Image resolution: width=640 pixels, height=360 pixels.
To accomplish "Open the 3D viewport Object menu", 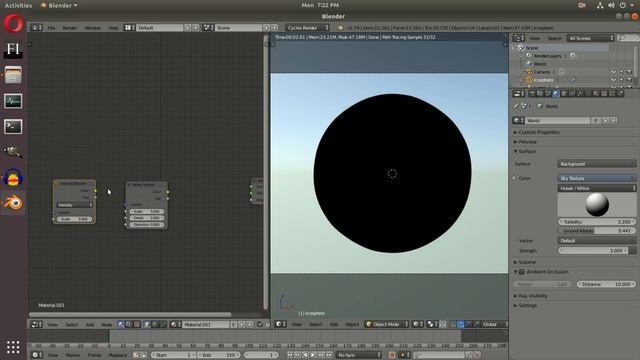I will (352, 324).
